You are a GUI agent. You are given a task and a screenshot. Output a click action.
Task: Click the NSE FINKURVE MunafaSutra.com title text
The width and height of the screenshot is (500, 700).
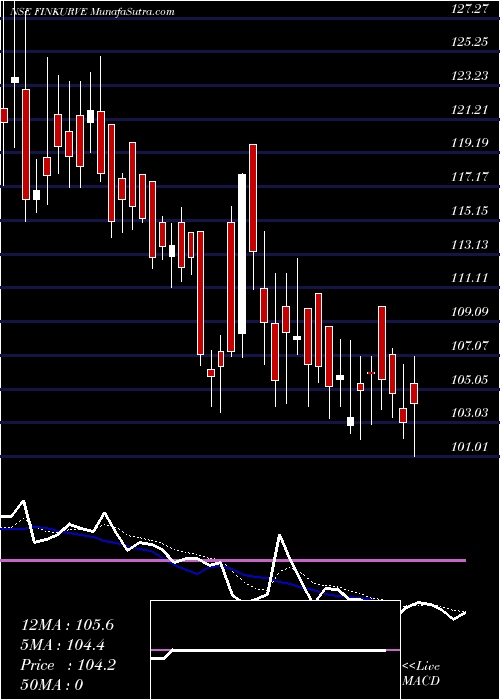tap(92, 12)
